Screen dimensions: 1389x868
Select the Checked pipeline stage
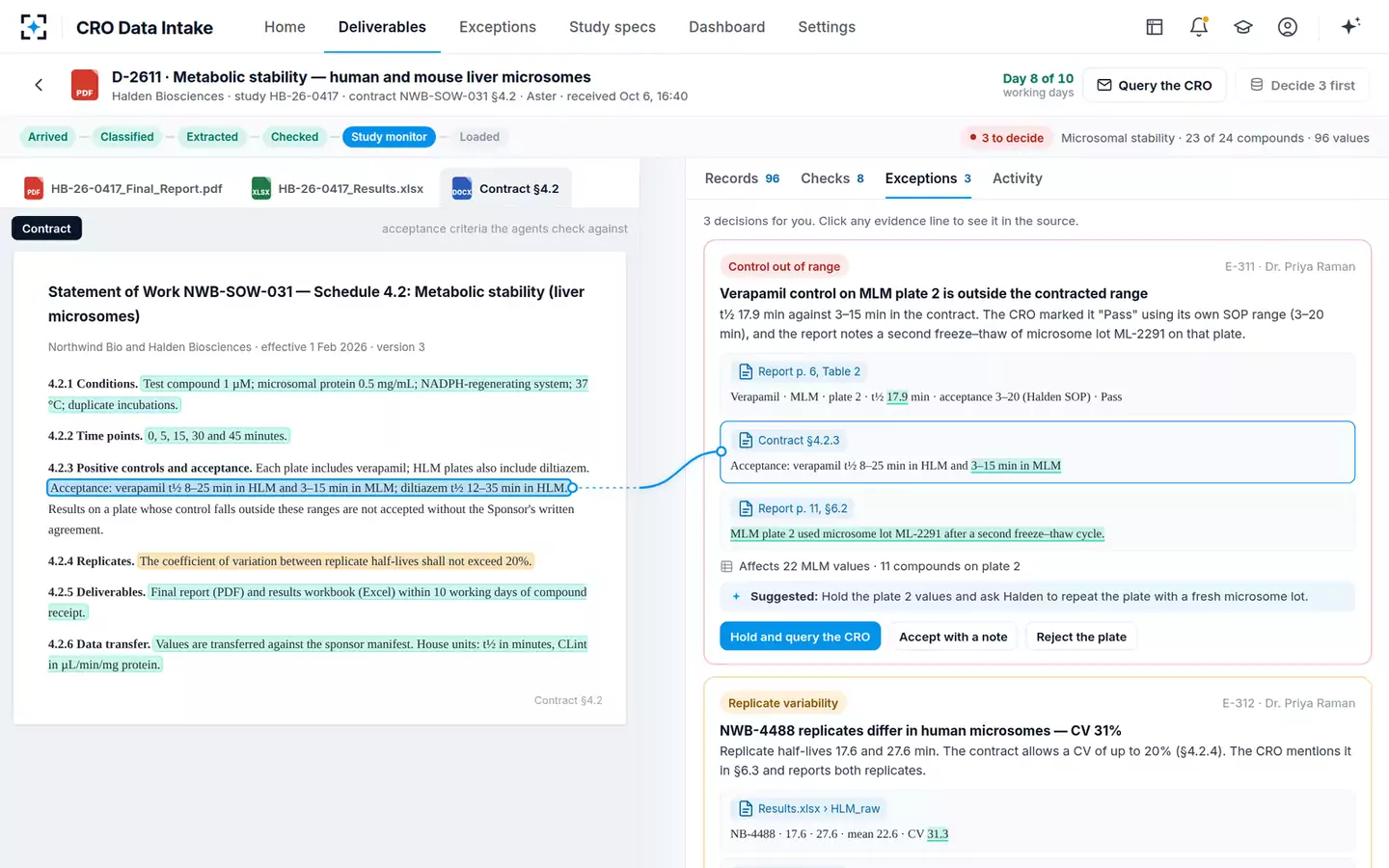(x=294, y=137)
